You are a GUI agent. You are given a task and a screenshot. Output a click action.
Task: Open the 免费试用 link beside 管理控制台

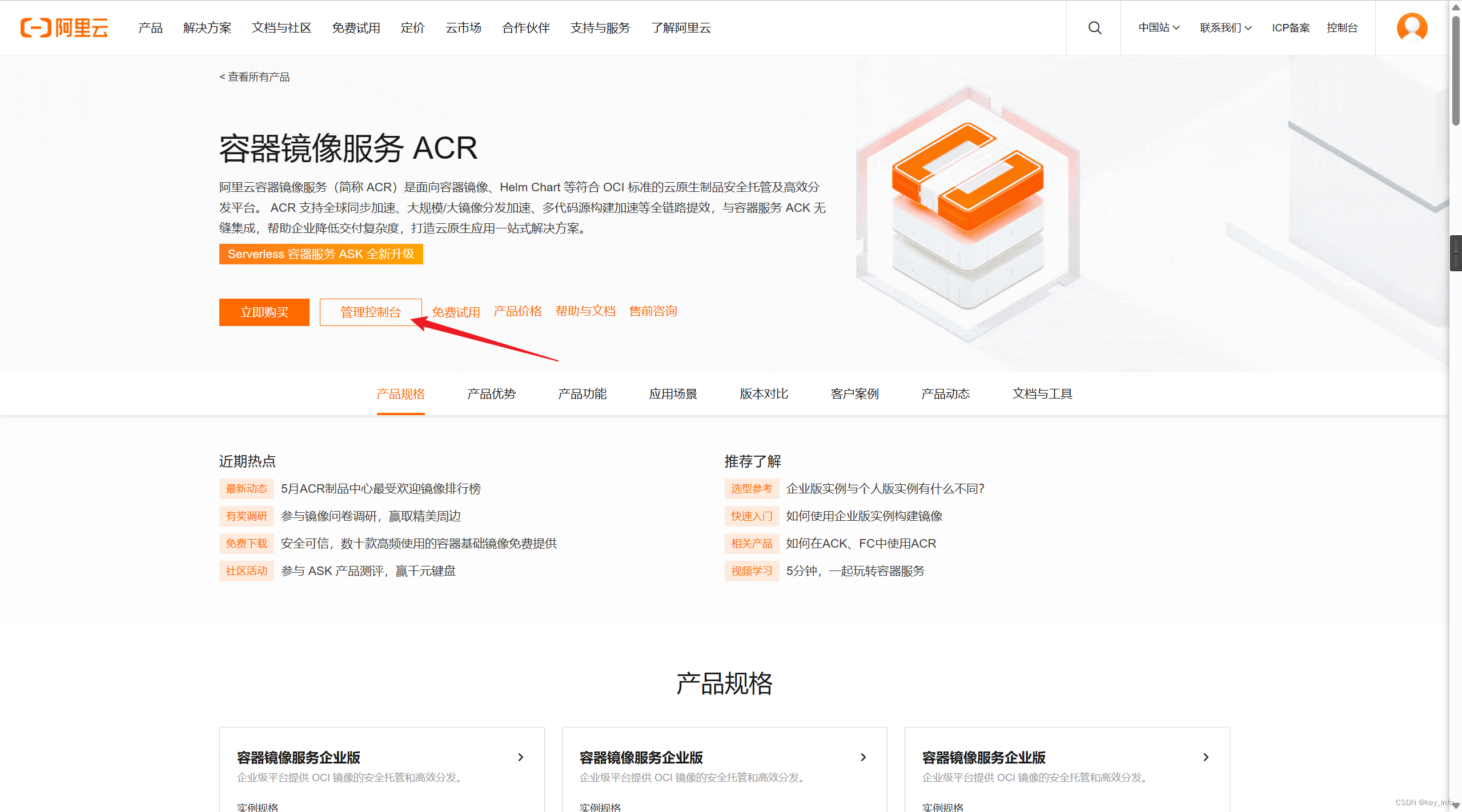456,312
